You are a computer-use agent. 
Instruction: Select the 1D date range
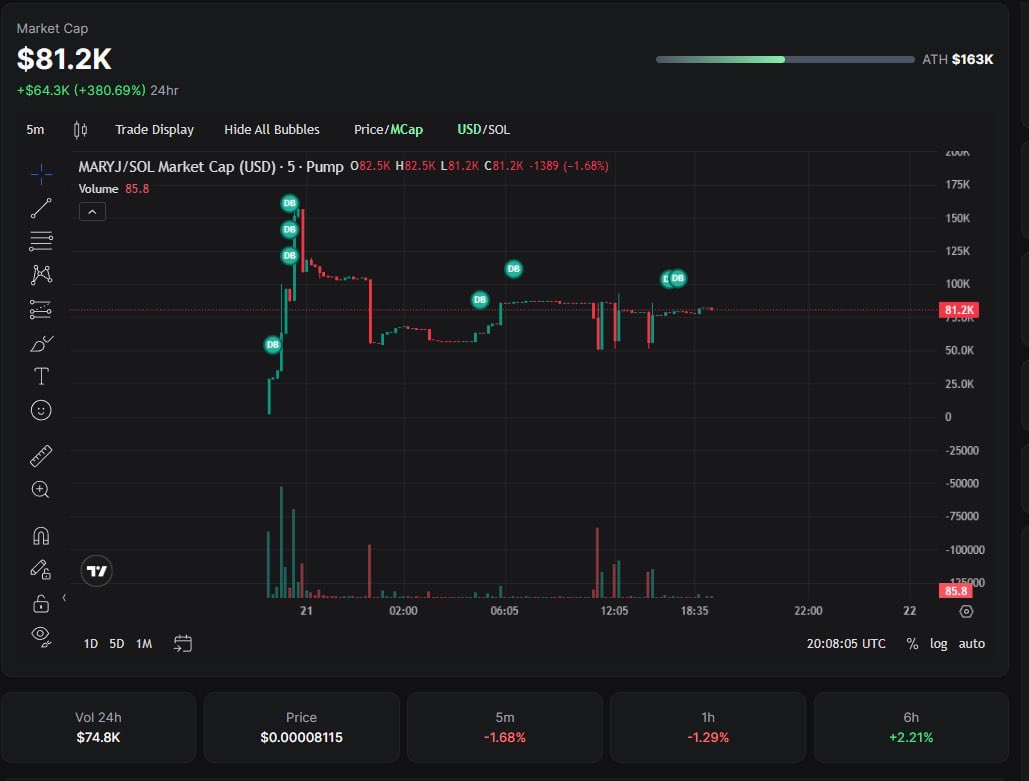click(x=90, y=644)
